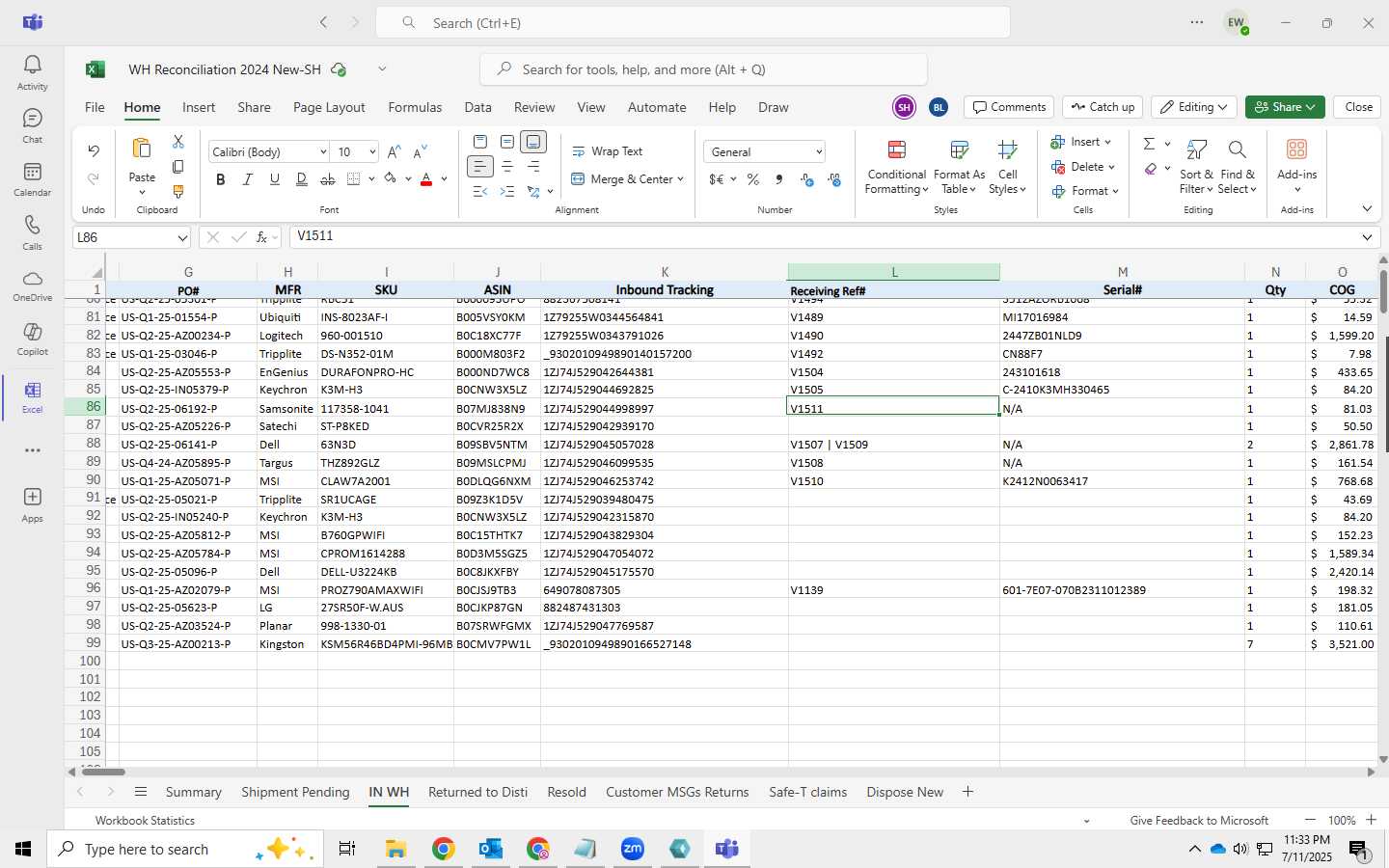Apply double underline formatting
This screenshot has height=868, width=1389.
[x=301, y=179]
